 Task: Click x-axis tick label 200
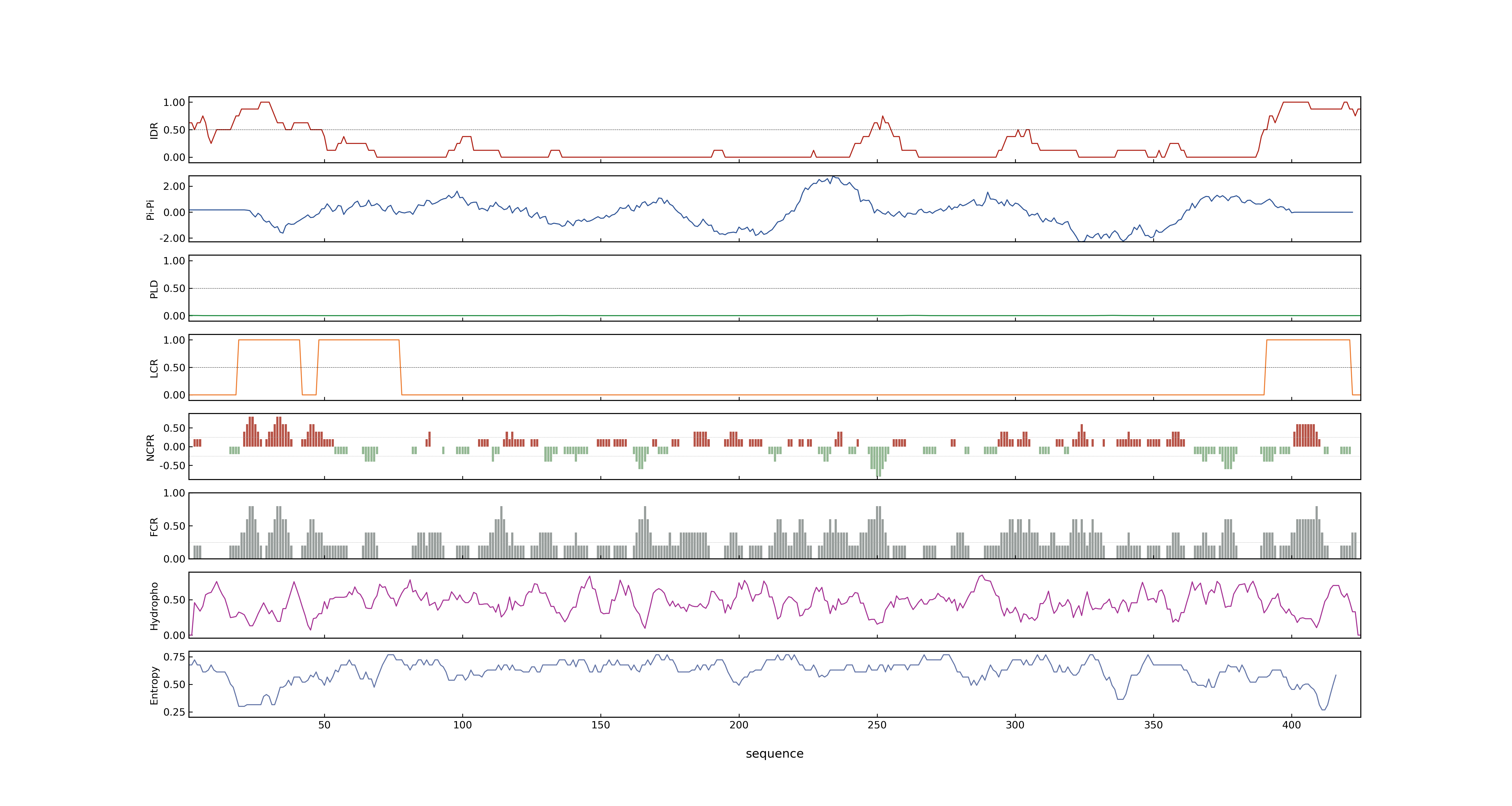739,725
